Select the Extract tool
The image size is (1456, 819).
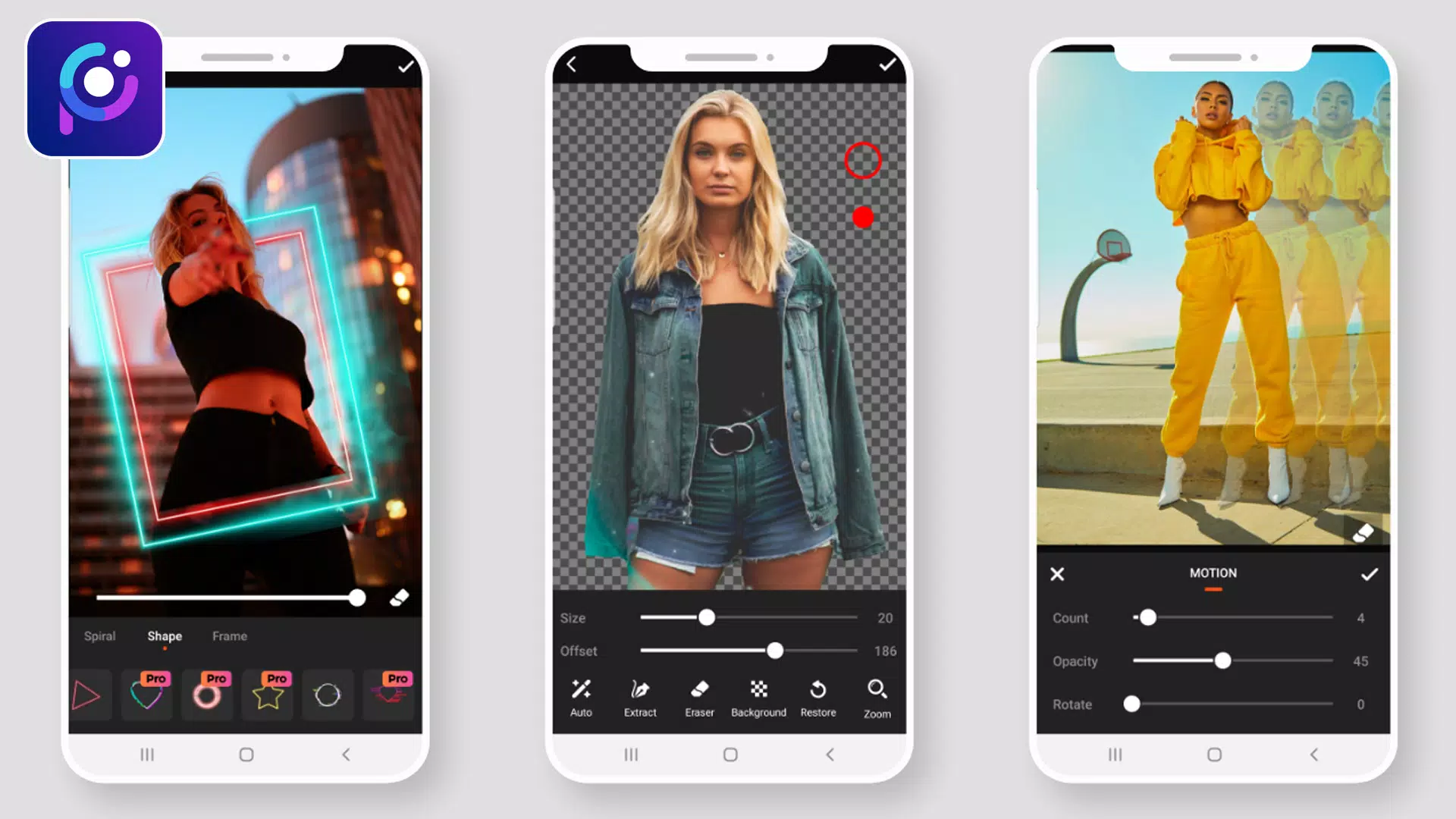pyautogui.click(x=640, y=697)
